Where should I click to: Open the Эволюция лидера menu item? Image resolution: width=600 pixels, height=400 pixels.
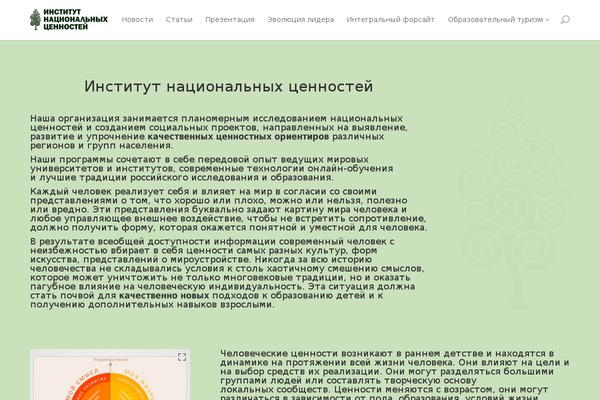tap(301, 20)
